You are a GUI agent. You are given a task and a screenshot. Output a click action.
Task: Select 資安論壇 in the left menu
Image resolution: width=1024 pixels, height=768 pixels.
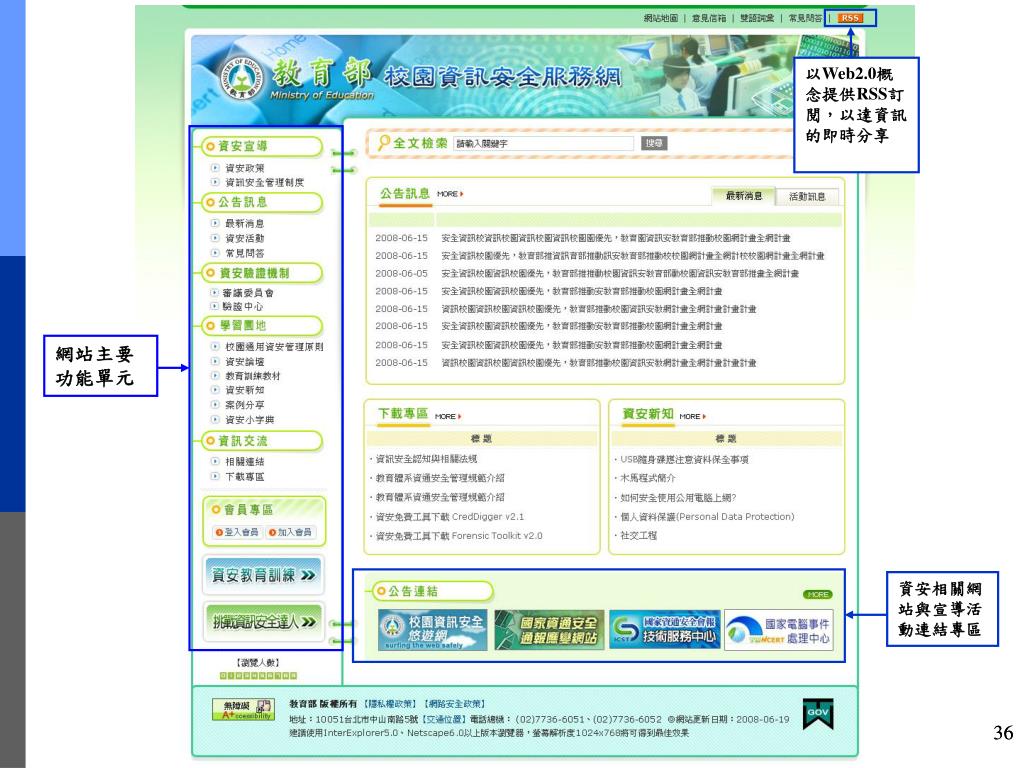click(x=245, y=361)
